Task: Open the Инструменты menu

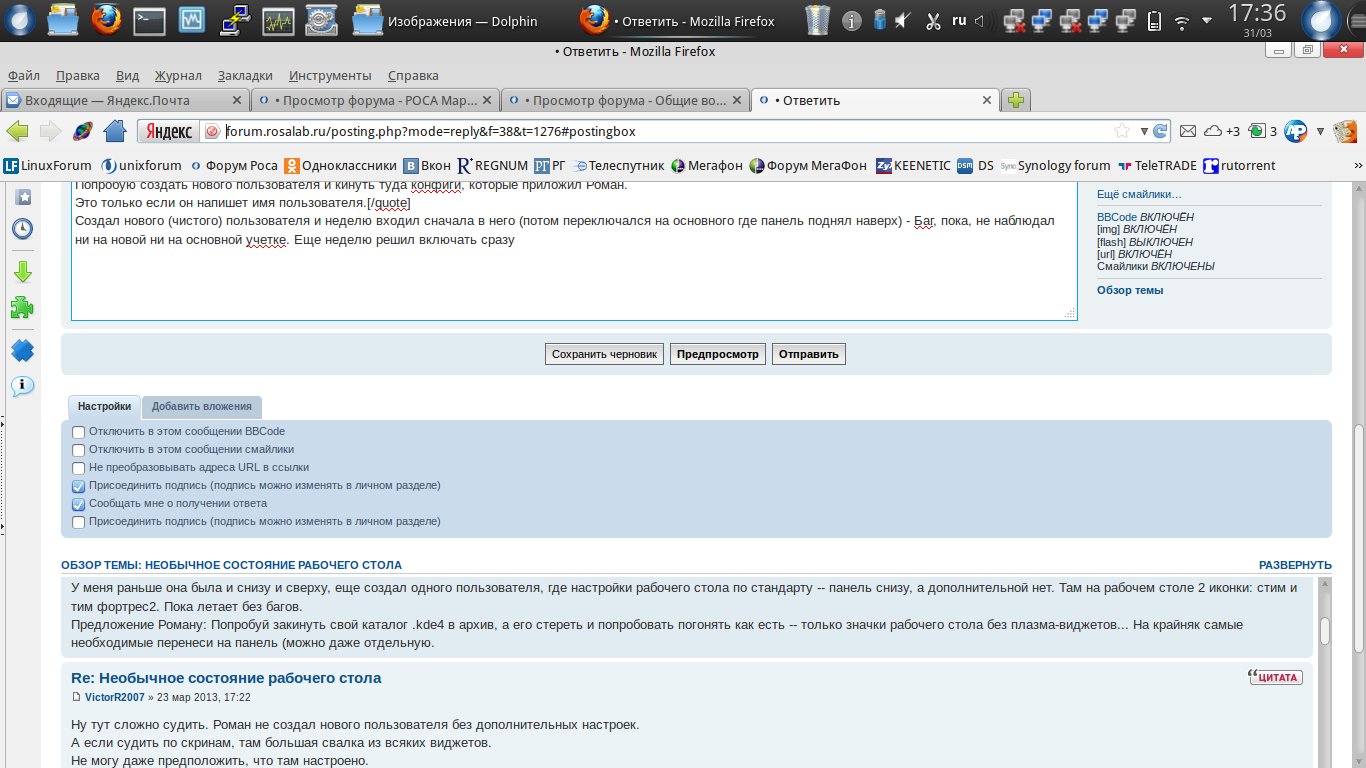Action: [330, 75]
